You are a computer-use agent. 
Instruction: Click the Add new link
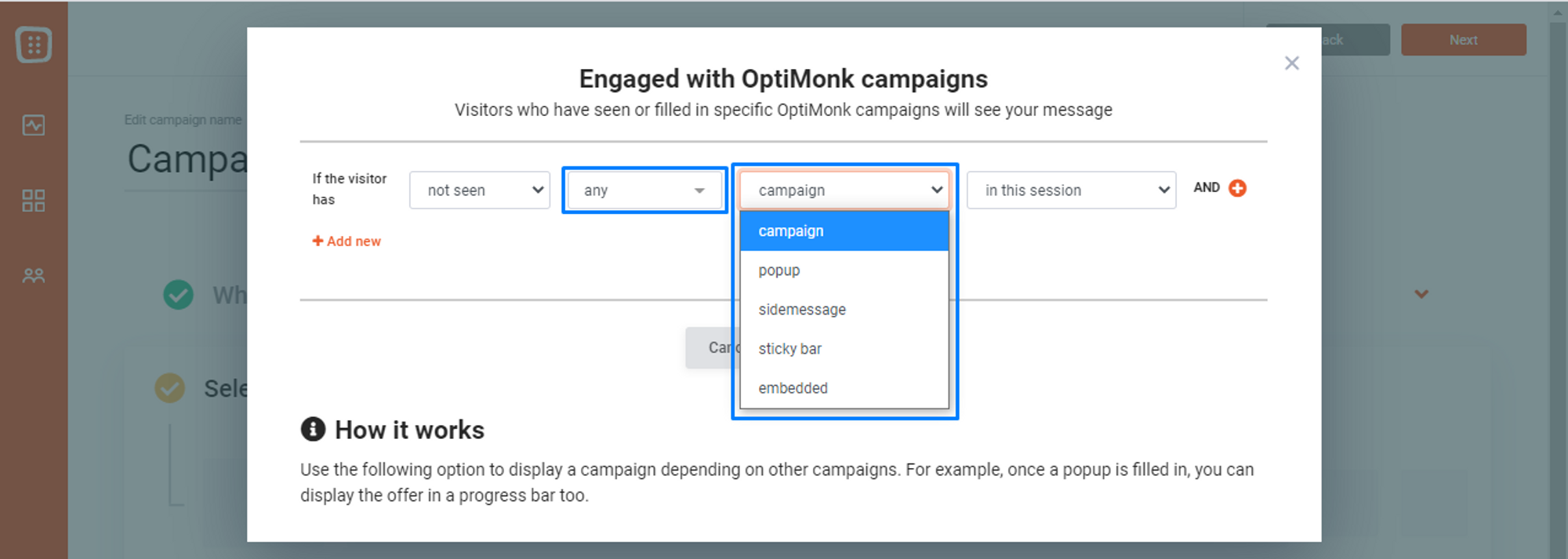pos(347,241)
